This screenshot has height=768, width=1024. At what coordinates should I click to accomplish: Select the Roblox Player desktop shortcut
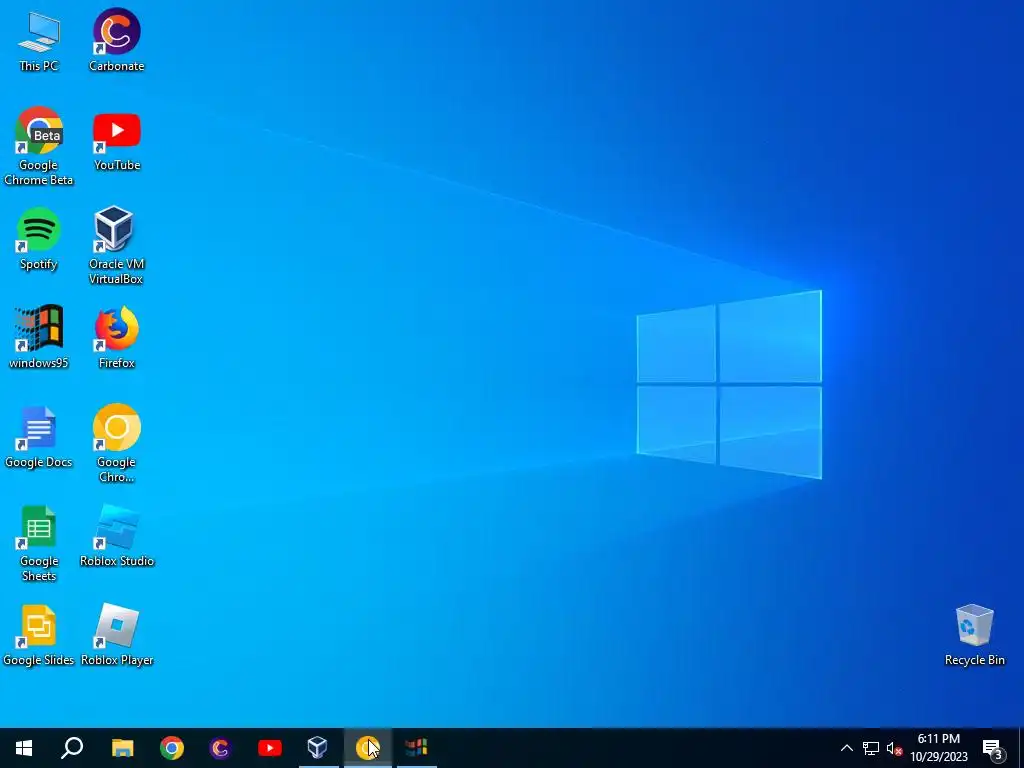117,635
